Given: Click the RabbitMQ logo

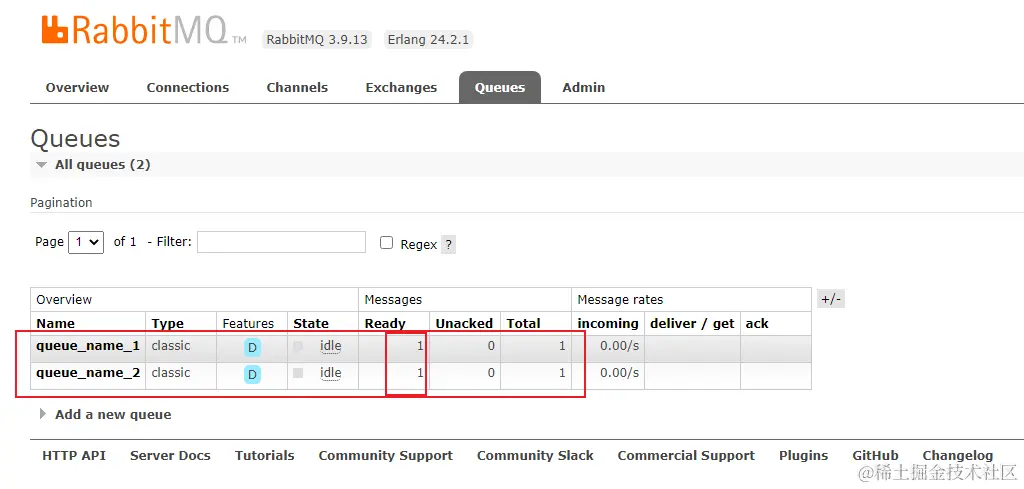Looking at the screenshot, I should (x=144, y=29).
